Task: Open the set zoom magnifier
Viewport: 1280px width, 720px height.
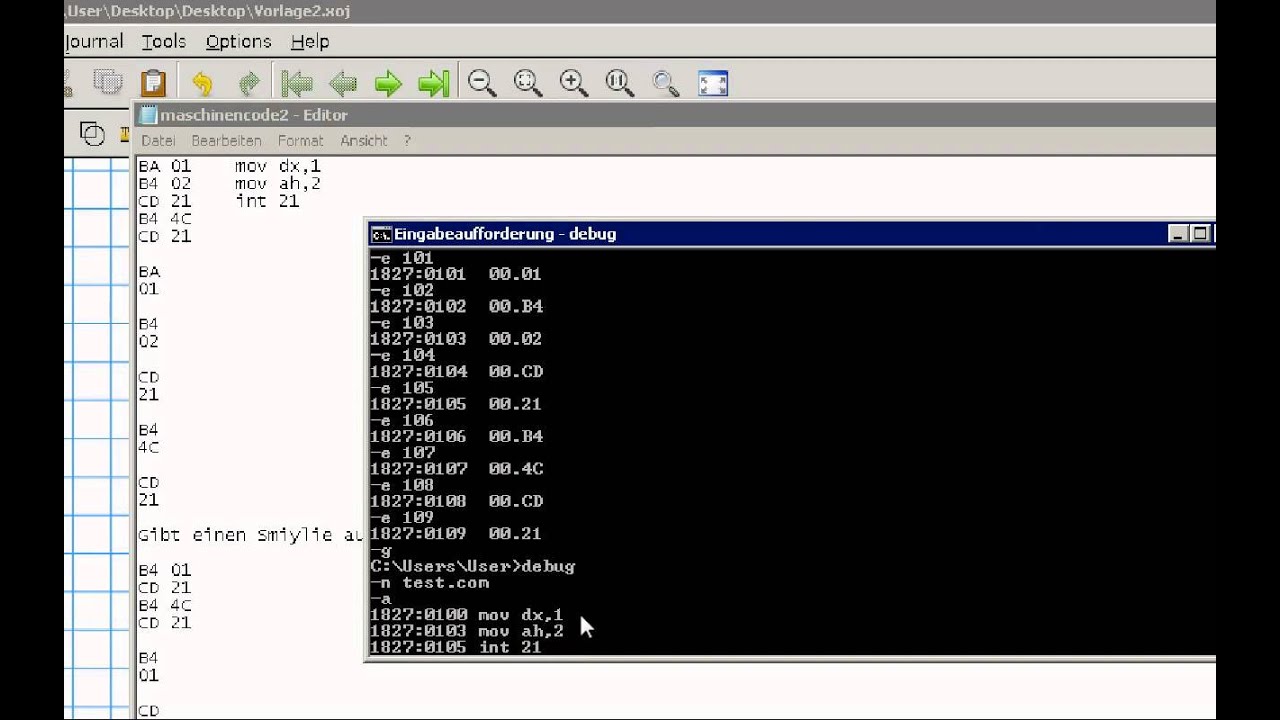Action: click(666, 83)
